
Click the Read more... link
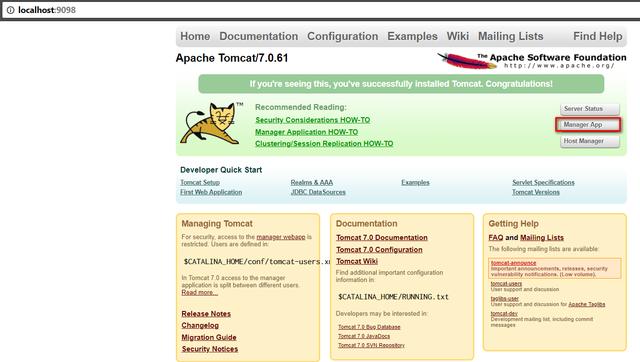pos(200,293)
